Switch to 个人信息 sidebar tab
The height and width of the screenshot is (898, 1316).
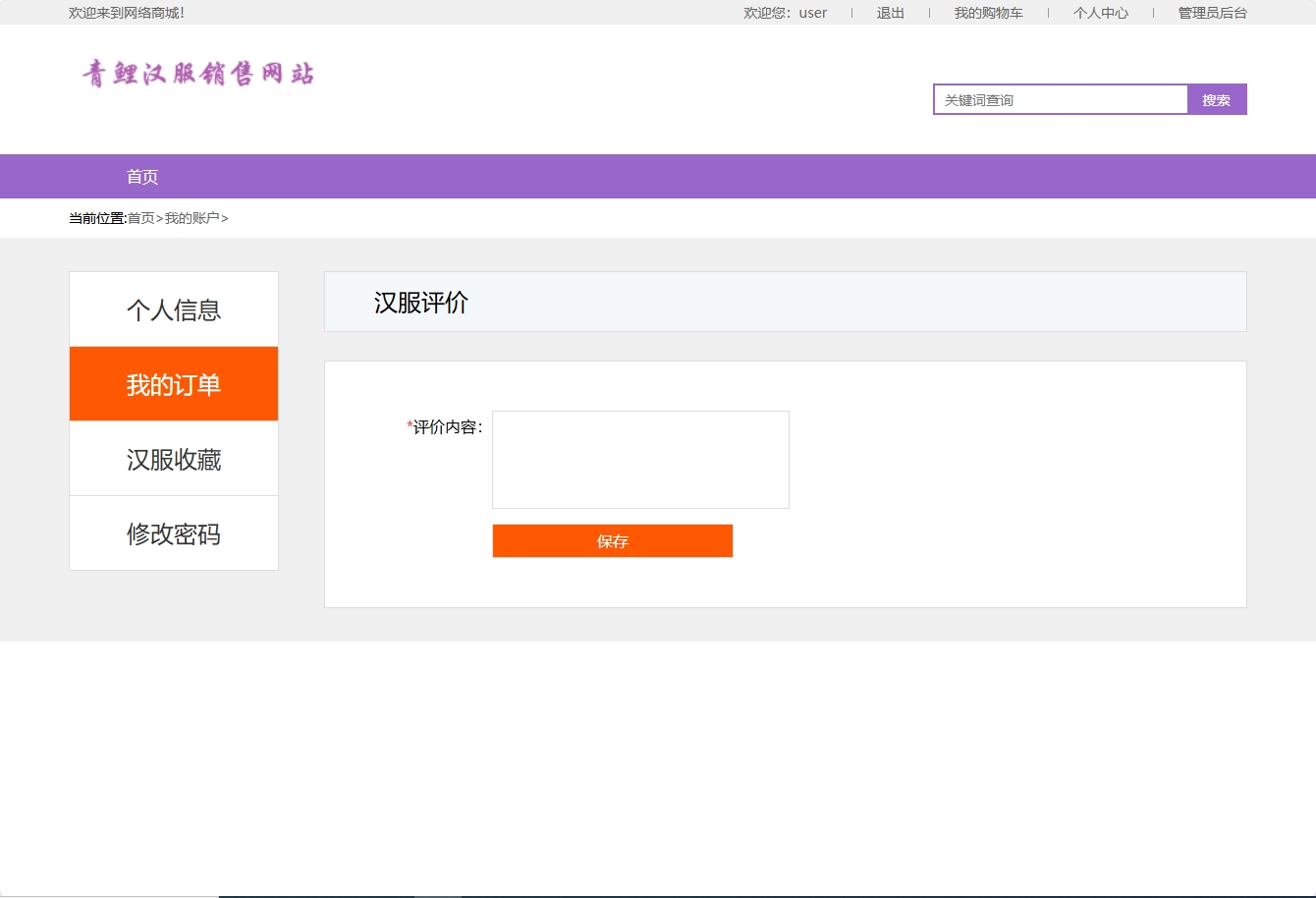coord(173,309)
